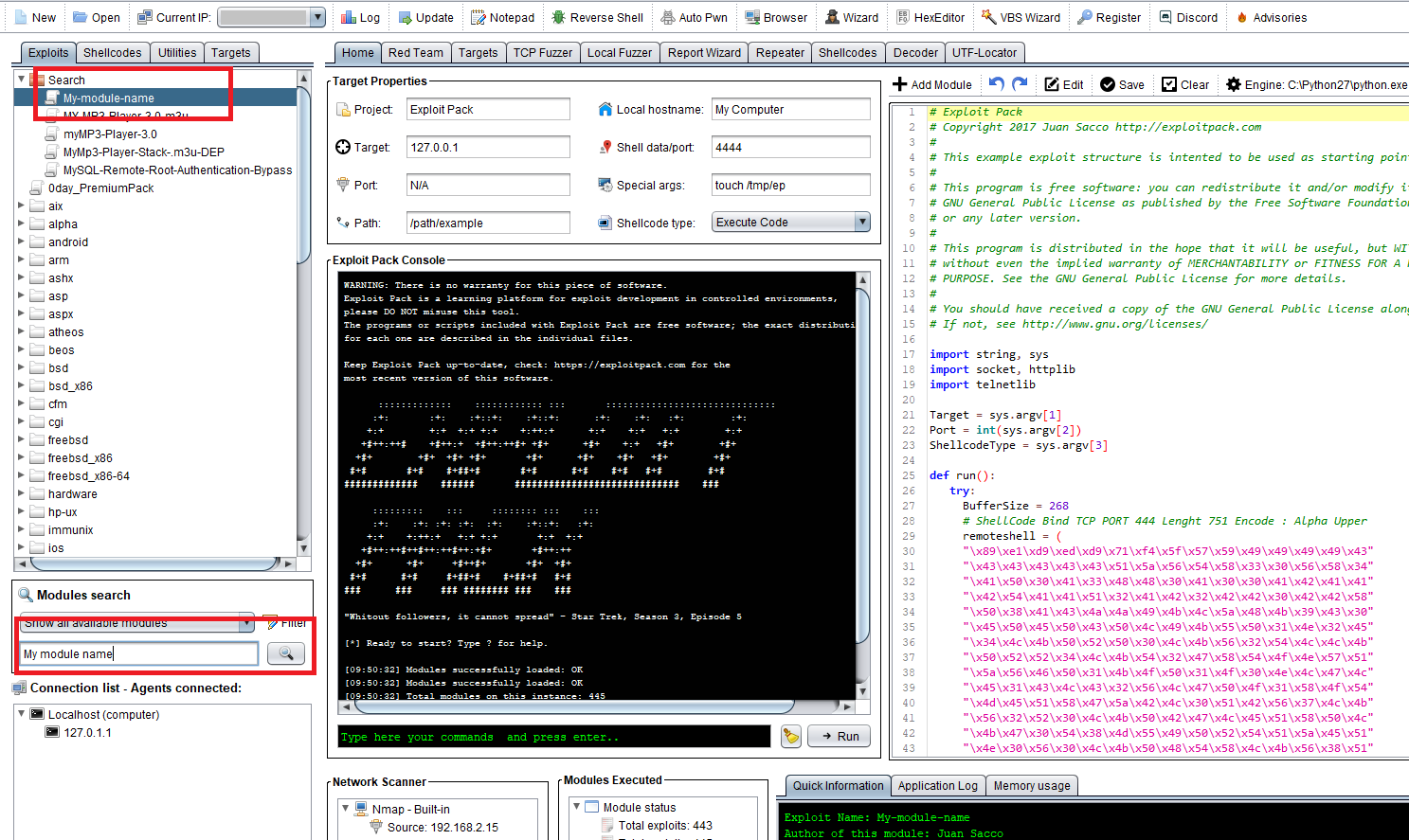
Task: Open the Red Team tab
Action: pyautogui.click(x=415, y=53)
